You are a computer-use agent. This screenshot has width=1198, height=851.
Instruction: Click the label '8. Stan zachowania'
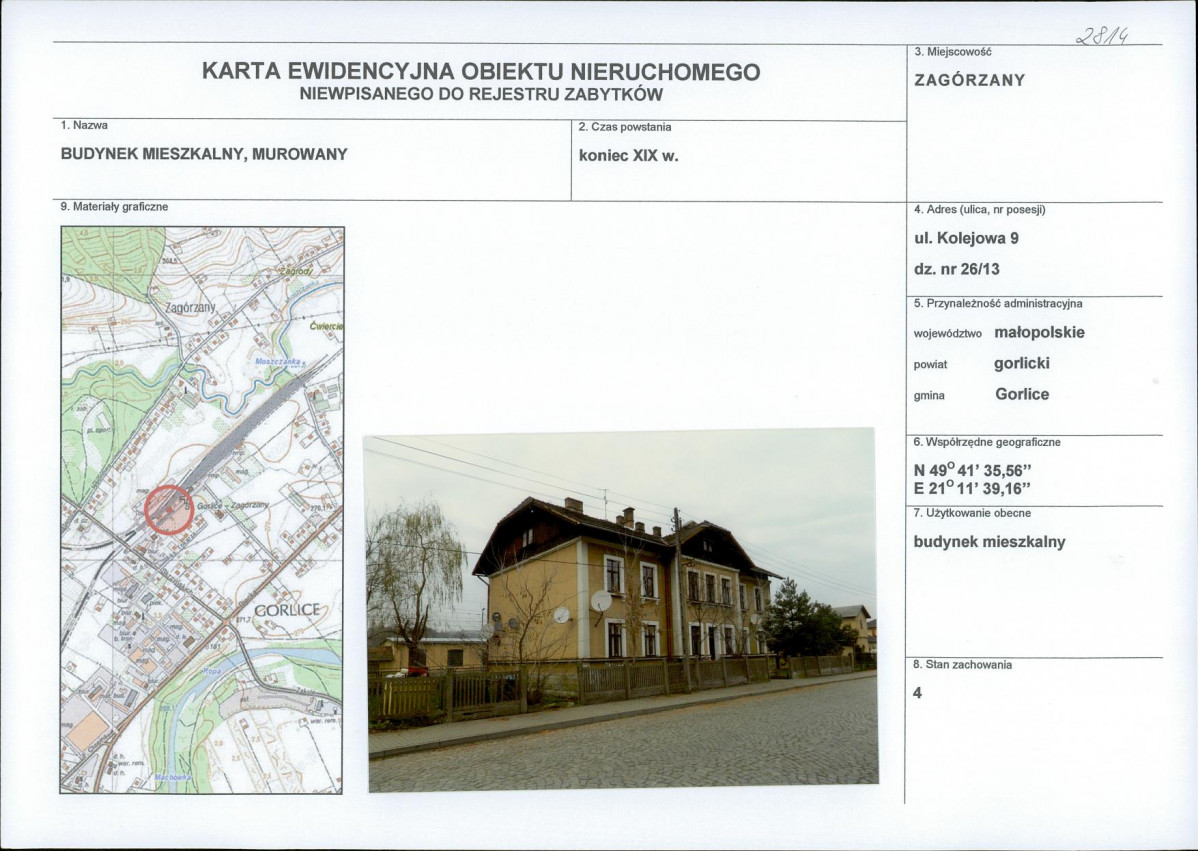[963, 665]
